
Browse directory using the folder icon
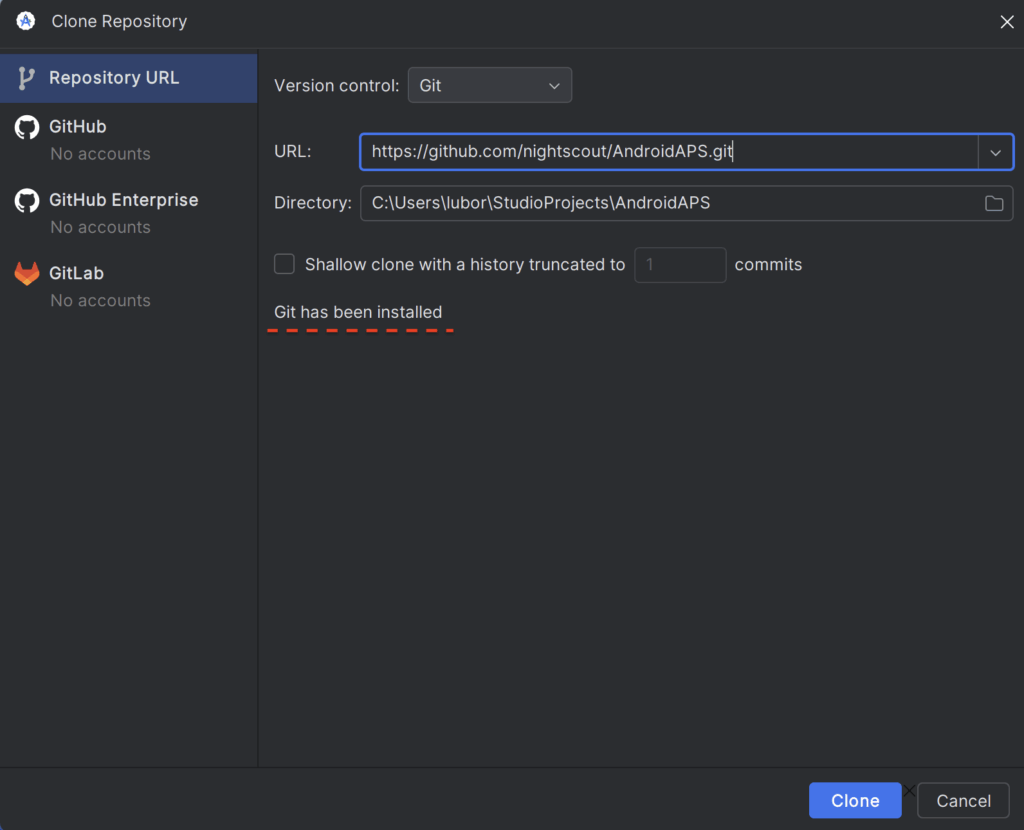(x=993, y=203)
